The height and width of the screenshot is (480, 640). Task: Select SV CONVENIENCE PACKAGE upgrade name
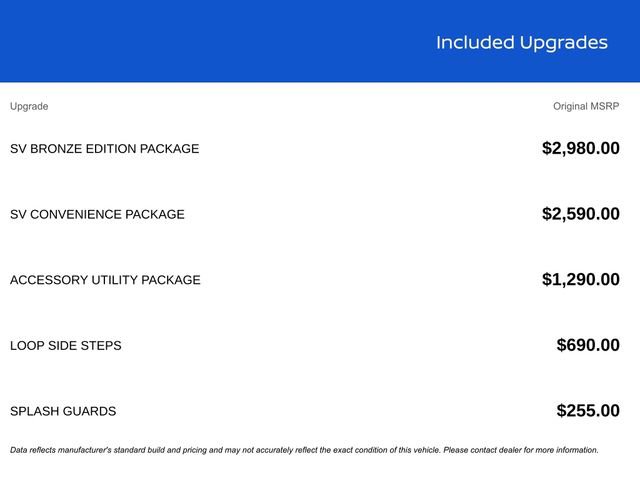pos(97,214)
